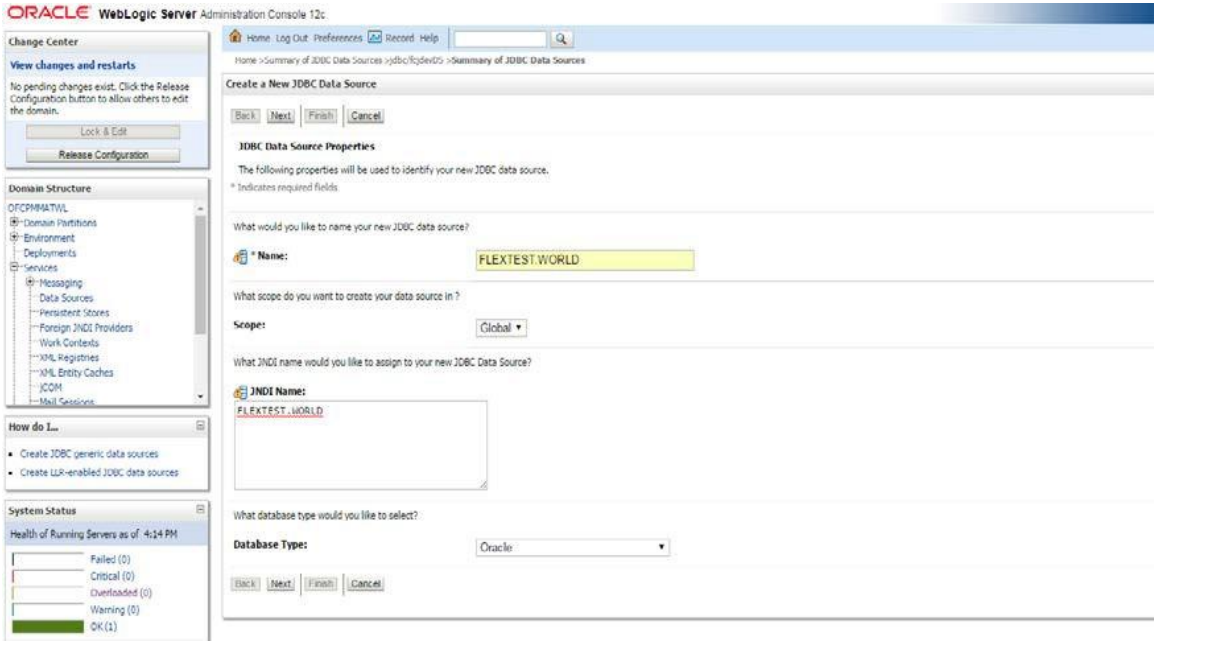Select XML Registries tree item
This screenshot has width=1222, height=655.
(68, 357)
